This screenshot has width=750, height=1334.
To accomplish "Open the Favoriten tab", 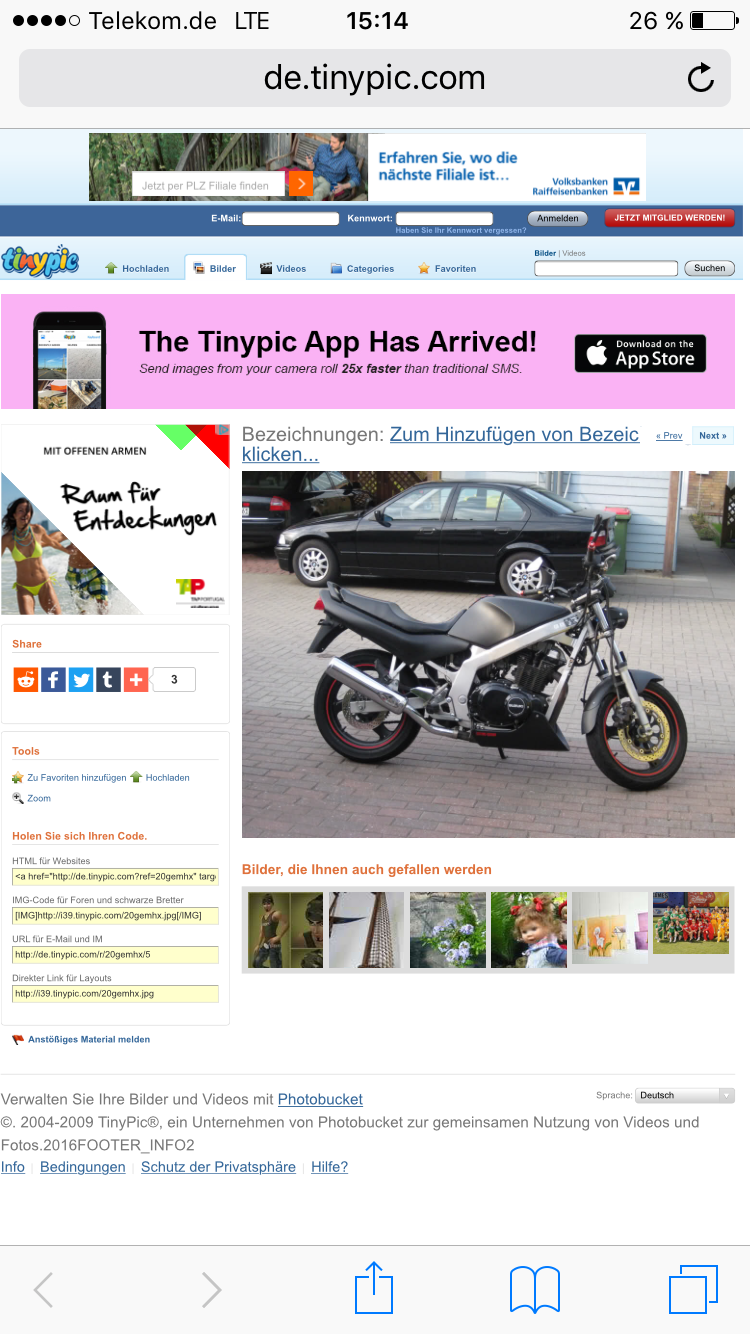I will pos(447,268).
